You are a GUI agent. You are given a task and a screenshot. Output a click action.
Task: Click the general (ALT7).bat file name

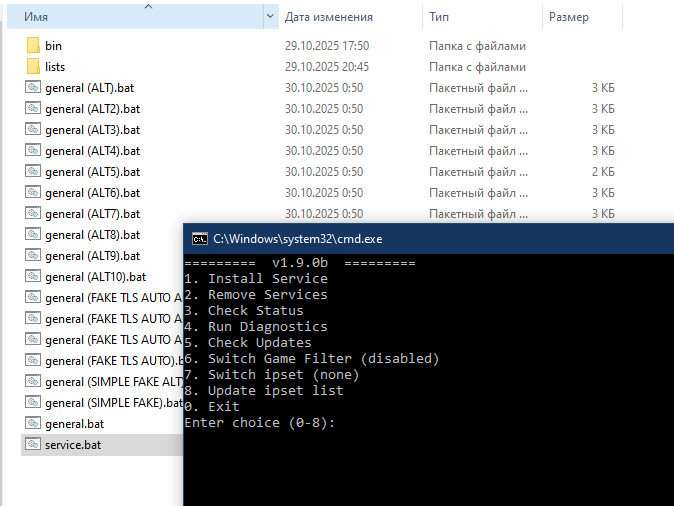[92, 214]
